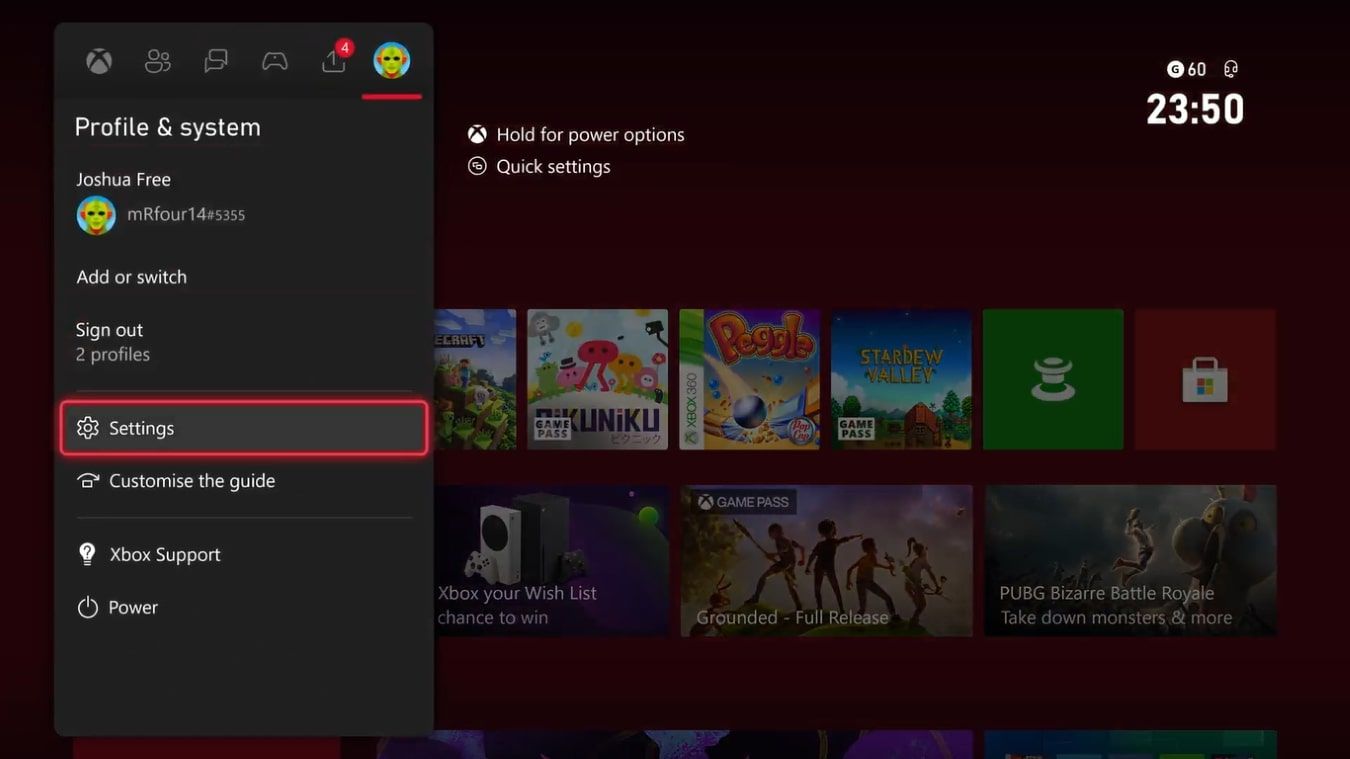Viewport: 1350px width, 759px height.
Task: Click the mRfour14 profile avatar
Action: click(95, 213)
